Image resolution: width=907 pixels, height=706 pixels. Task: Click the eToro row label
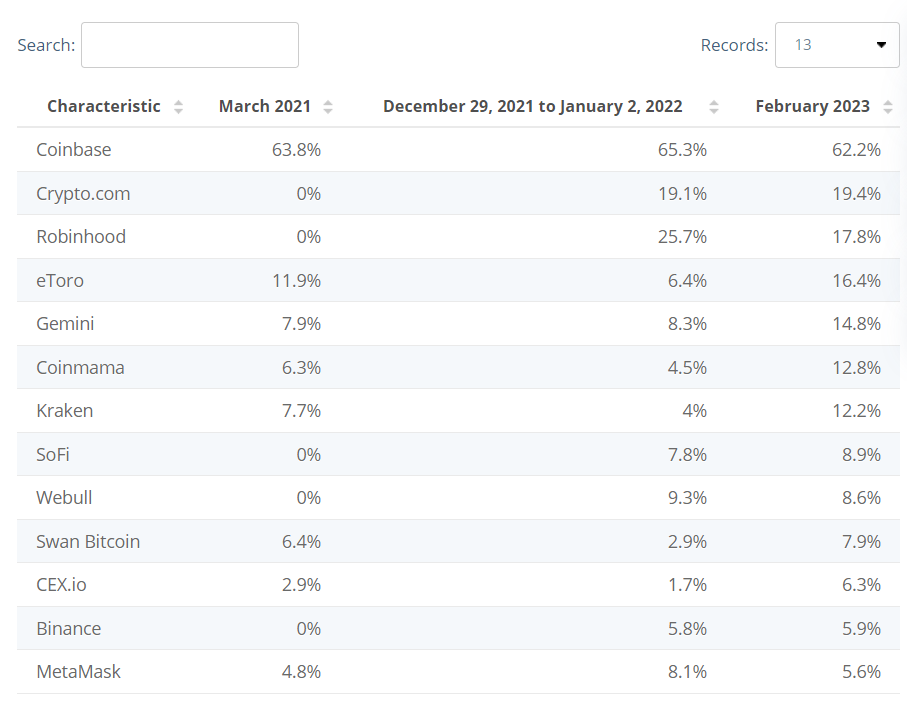point(60,281)
